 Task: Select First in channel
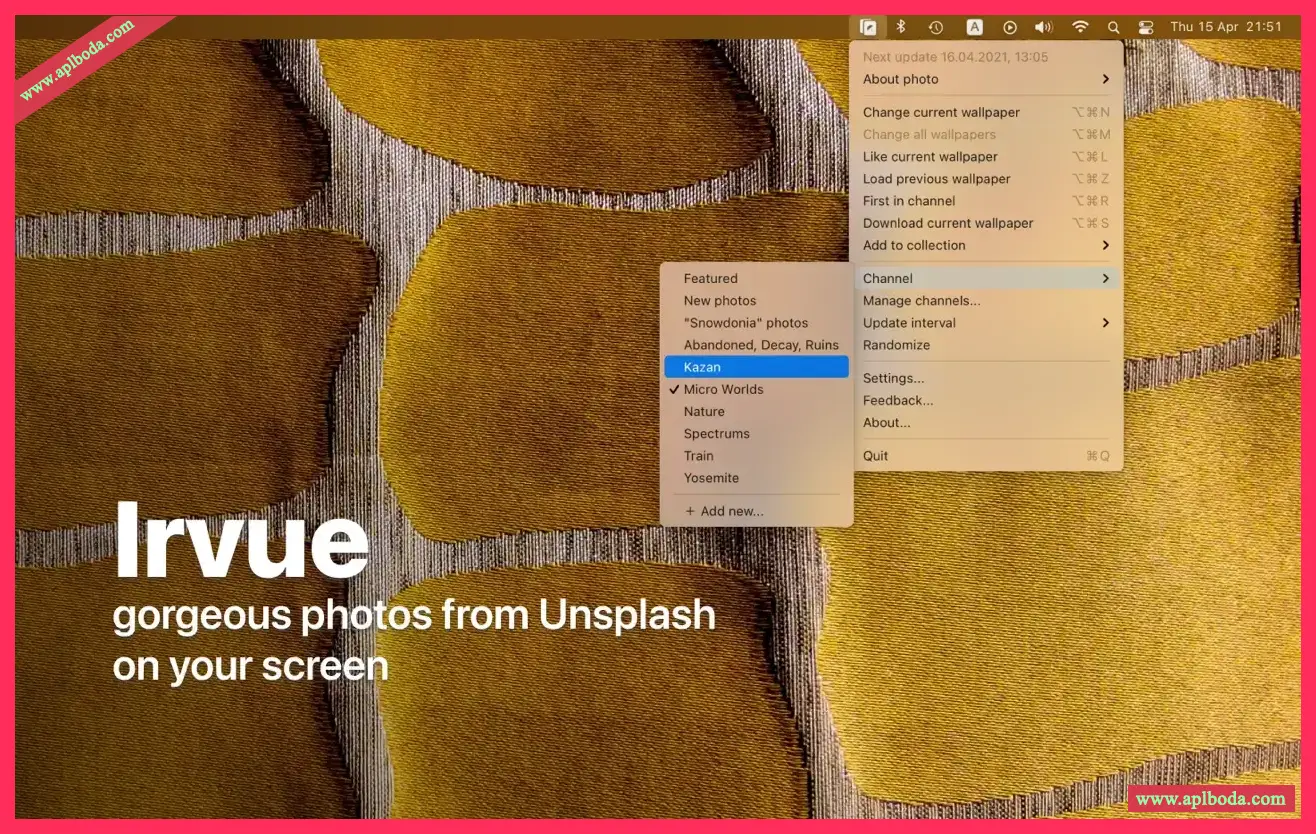(x=986, y=201)
